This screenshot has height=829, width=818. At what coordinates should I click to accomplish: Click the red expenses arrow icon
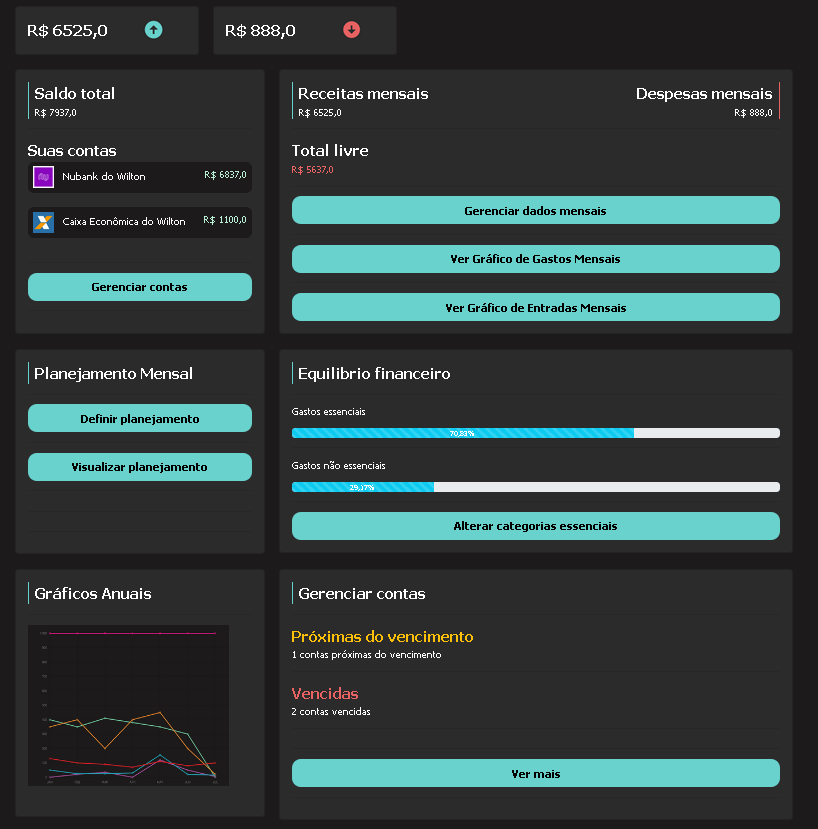pyautogui.click(x=351, y=30)
